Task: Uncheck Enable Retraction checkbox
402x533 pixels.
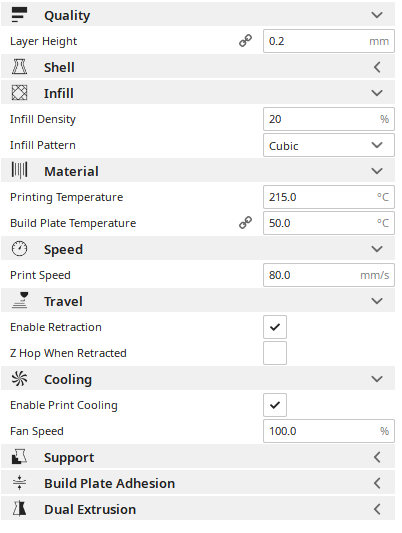Action: pos(275,327)
